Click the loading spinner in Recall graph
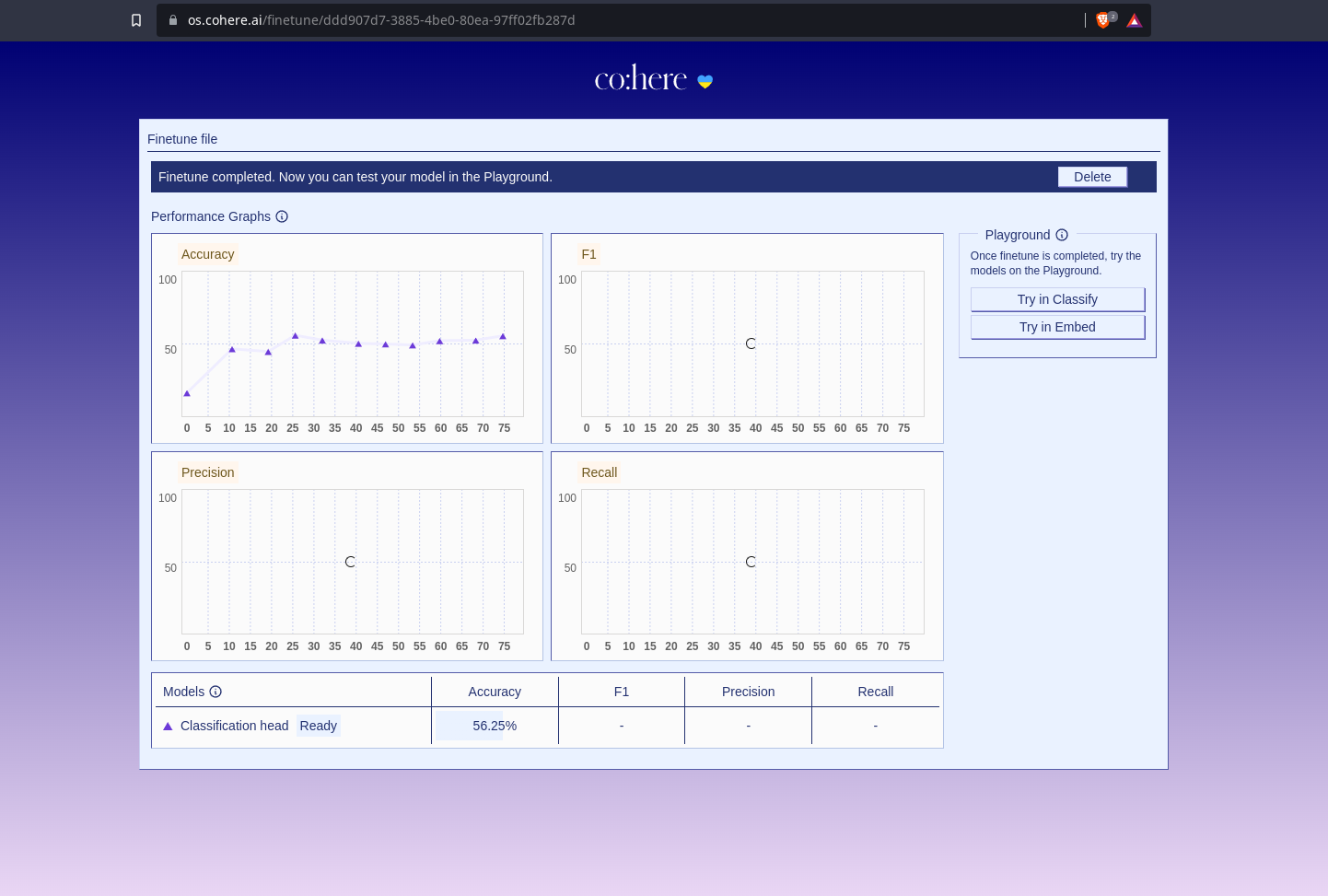The height and width of the screenshot is (896, 1328). [751, 562]
